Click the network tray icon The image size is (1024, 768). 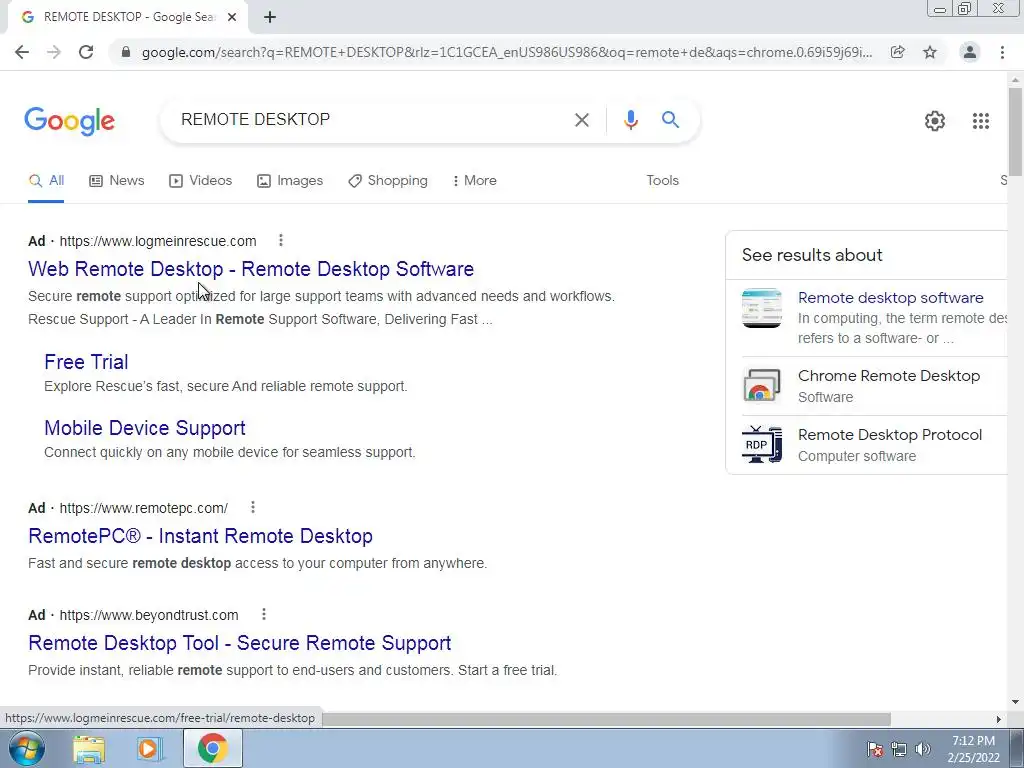(x=899, y=749)
